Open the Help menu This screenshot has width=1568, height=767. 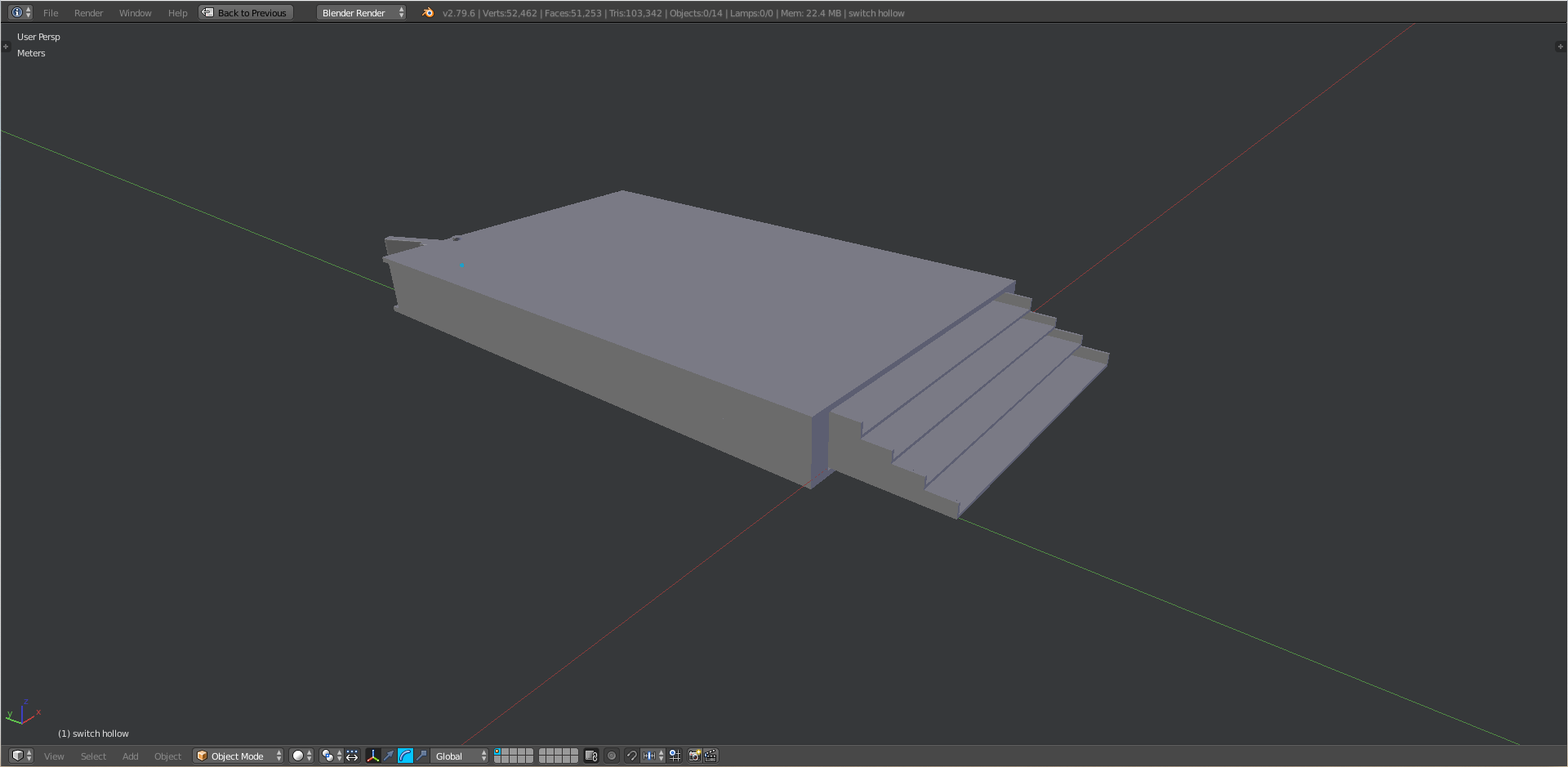pyautogui.click(x=177, y=13)
